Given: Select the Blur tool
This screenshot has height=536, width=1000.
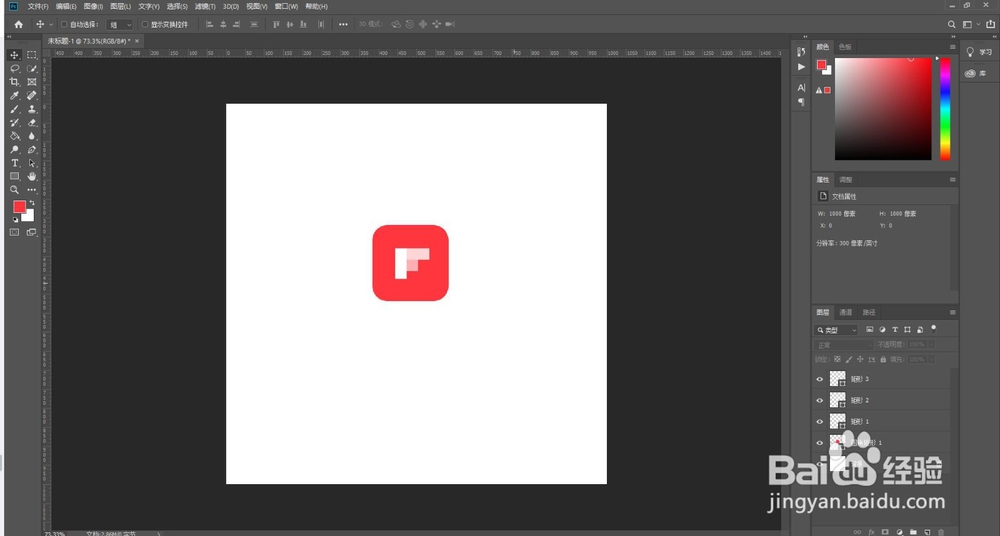Looking at the screenshot, I should pos(32,136).
